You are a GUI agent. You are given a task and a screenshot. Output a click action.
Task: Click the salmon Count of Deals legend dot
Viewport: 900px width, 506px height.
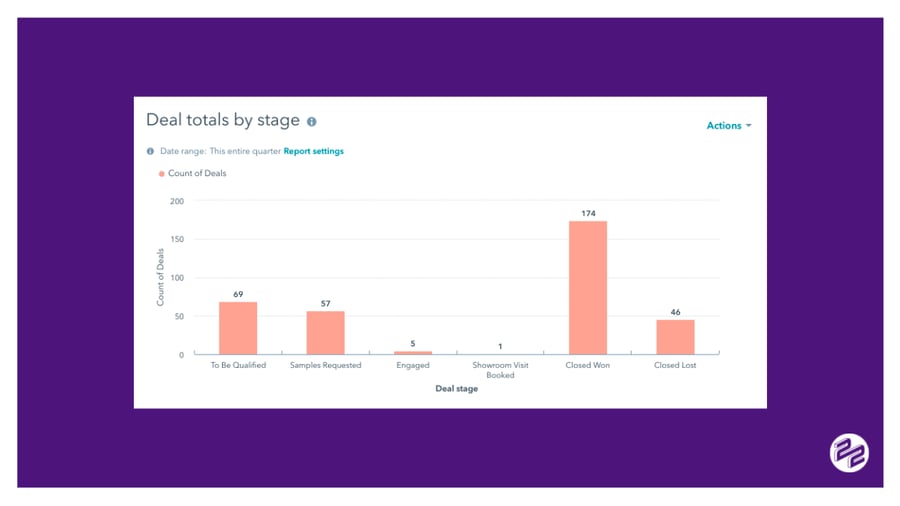(161, 174)
